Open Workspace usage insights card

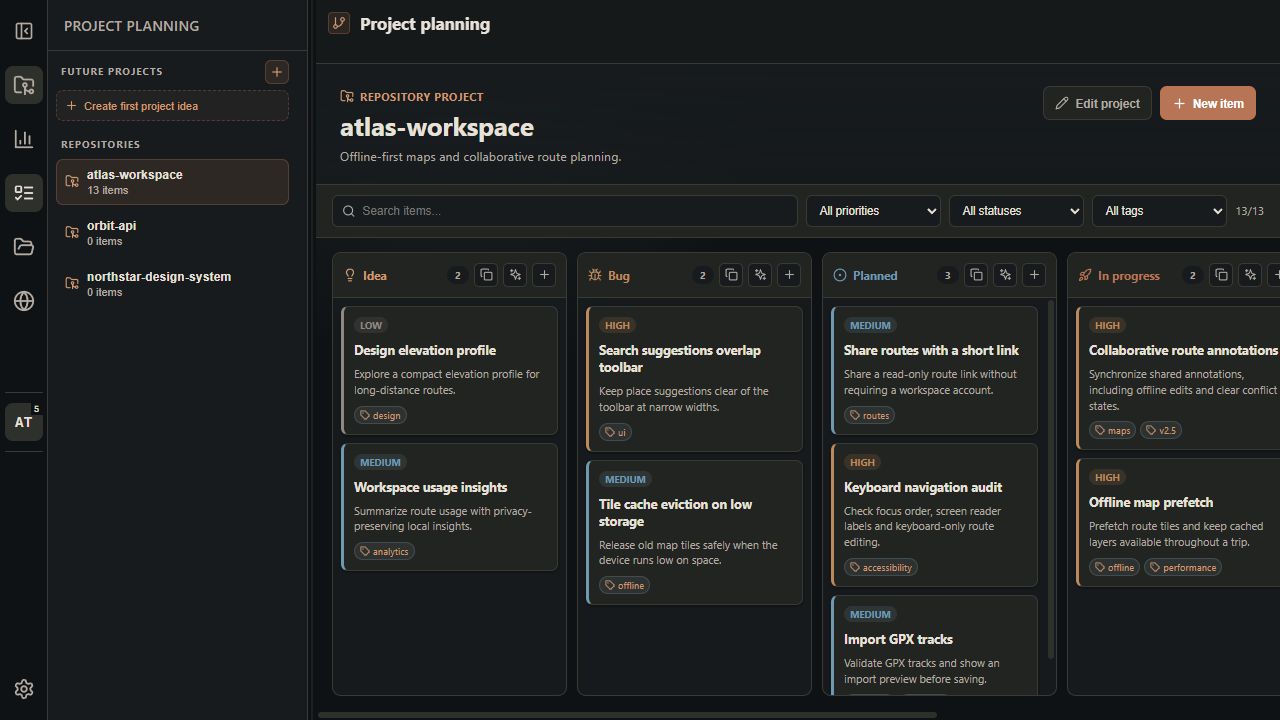(449, 507)
